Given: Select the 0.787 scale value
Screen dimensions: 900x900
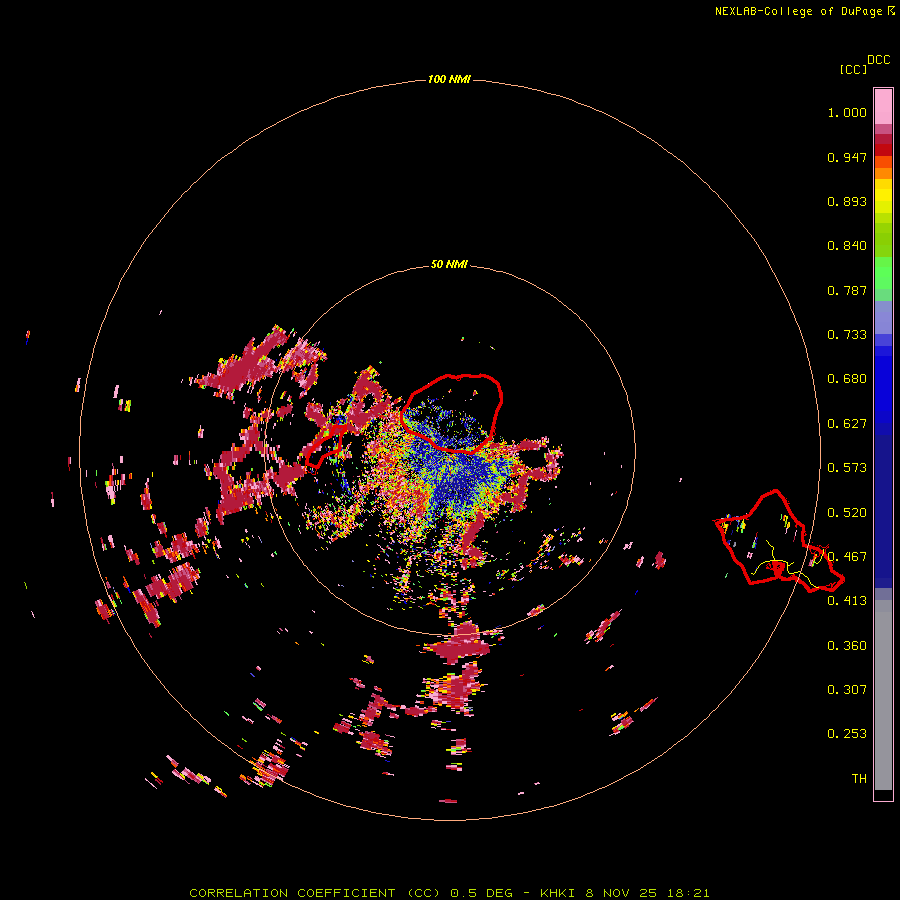Looking at the screenshot, I should tap(847, 290).
